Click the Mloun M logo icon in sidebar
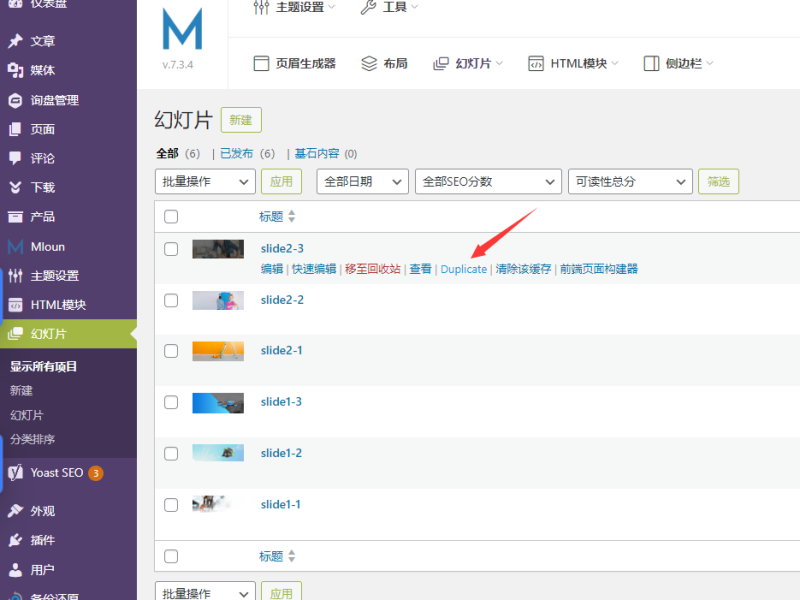Viewport: 800px width, 600px height. click(15, 247)
